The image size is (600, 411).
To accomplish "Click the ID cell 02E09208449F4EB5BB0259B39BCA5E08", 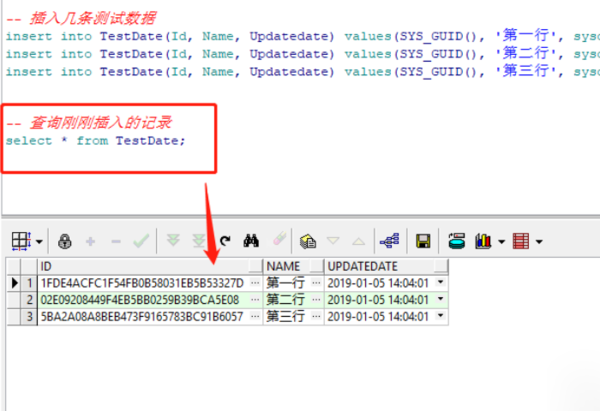I will click(x=140, y=300).
